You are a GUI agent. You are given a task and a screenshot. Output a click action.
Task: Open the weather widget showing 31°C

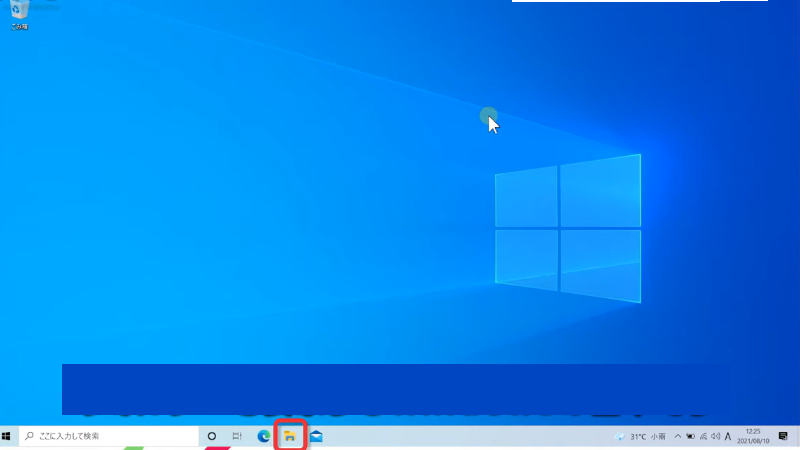click(640, 437)
